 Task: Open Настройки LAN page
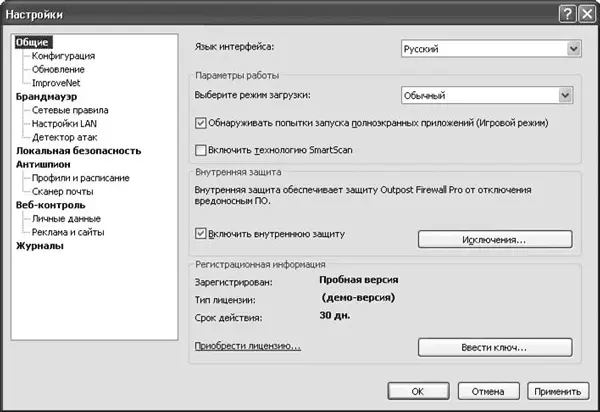(x=64, y=124)
